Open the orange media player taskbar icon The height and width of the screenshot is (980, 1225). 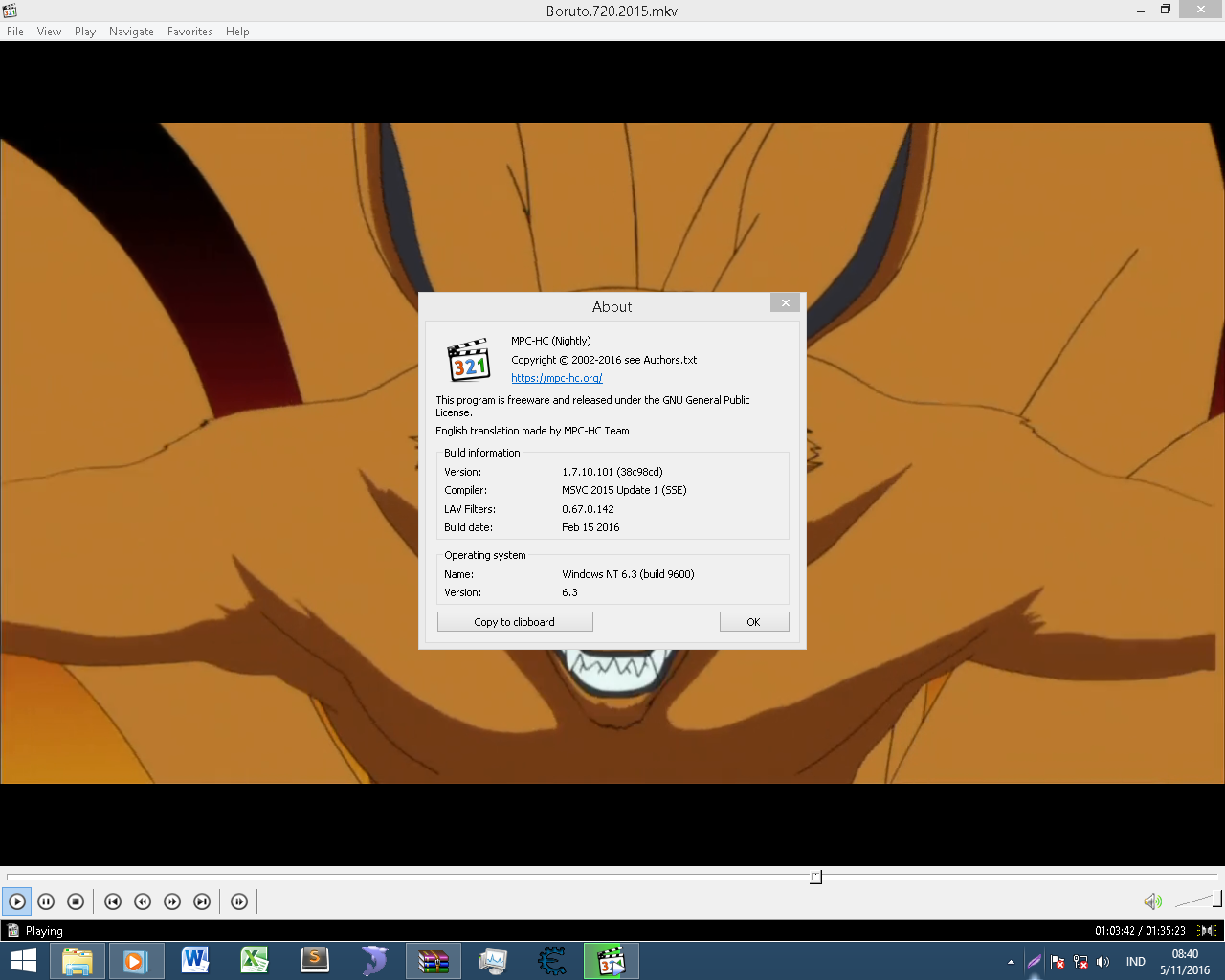136,961
